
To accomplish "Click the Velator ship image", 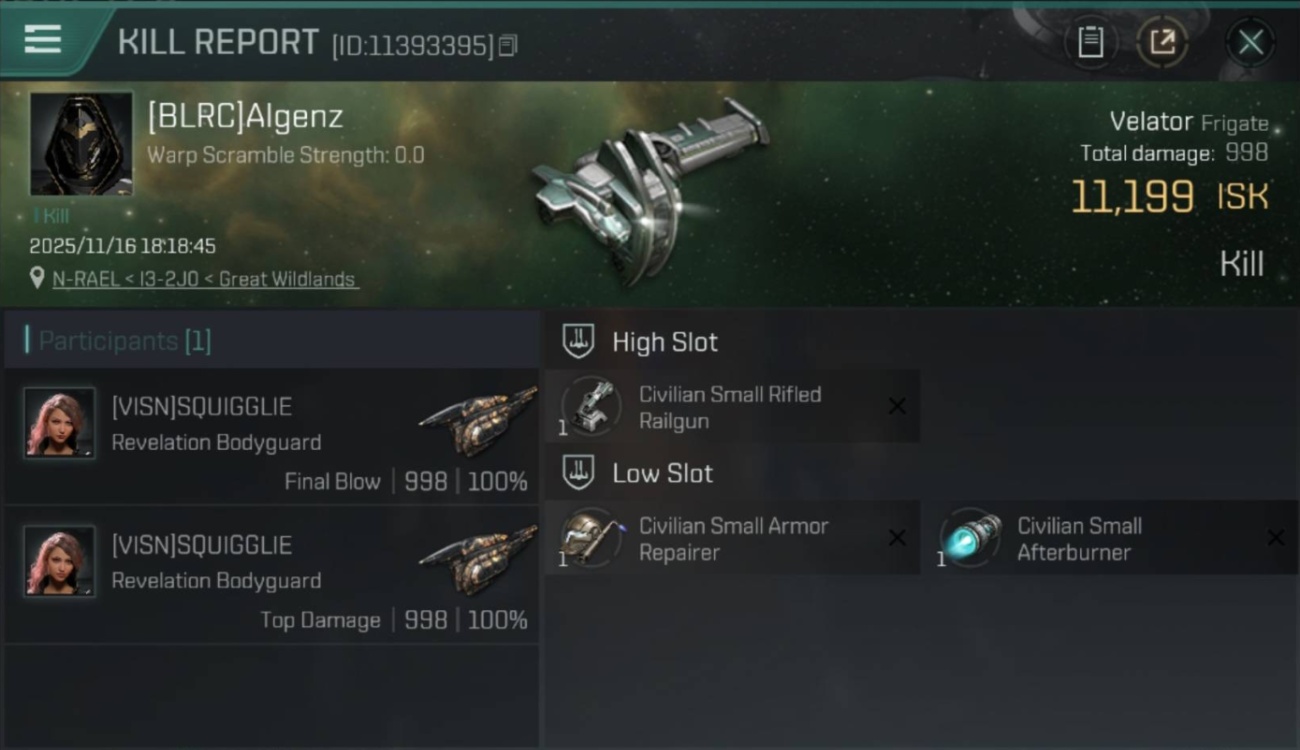I will point(648,190).
